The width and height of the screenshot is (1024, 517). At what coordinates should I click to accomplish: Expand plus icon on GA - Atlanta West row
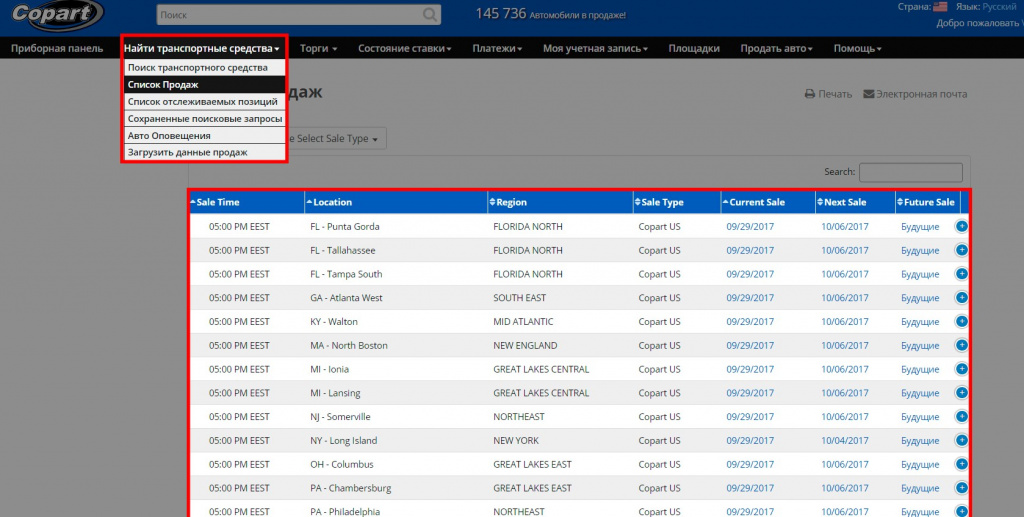coord(961,298)
